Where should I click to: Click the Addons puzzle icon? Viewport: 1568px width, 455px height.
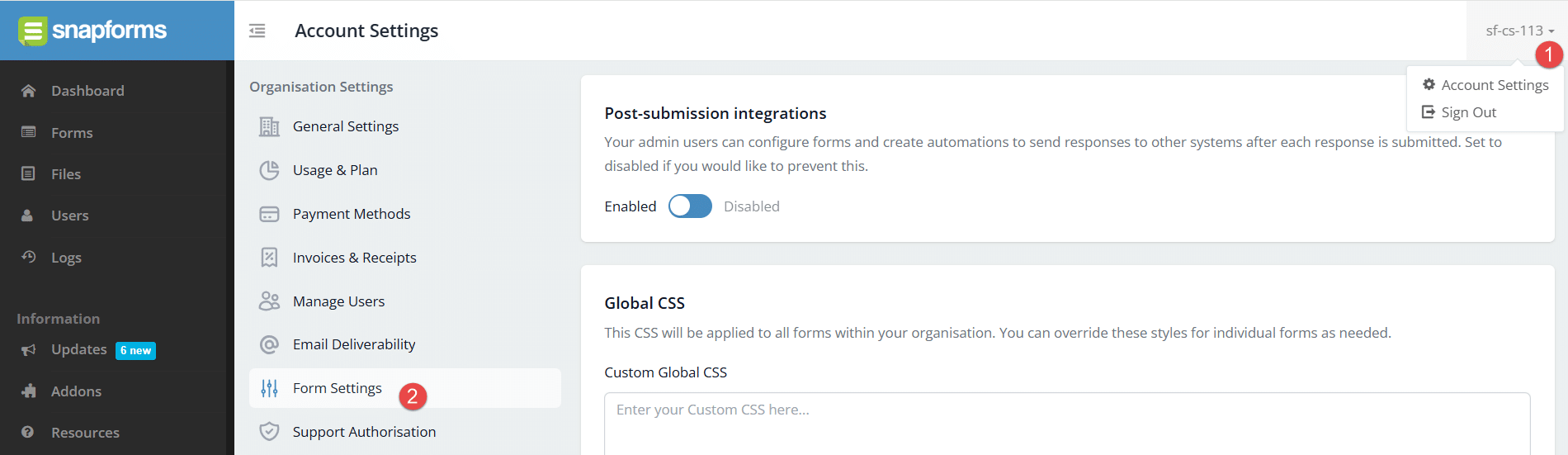point(29,391)
